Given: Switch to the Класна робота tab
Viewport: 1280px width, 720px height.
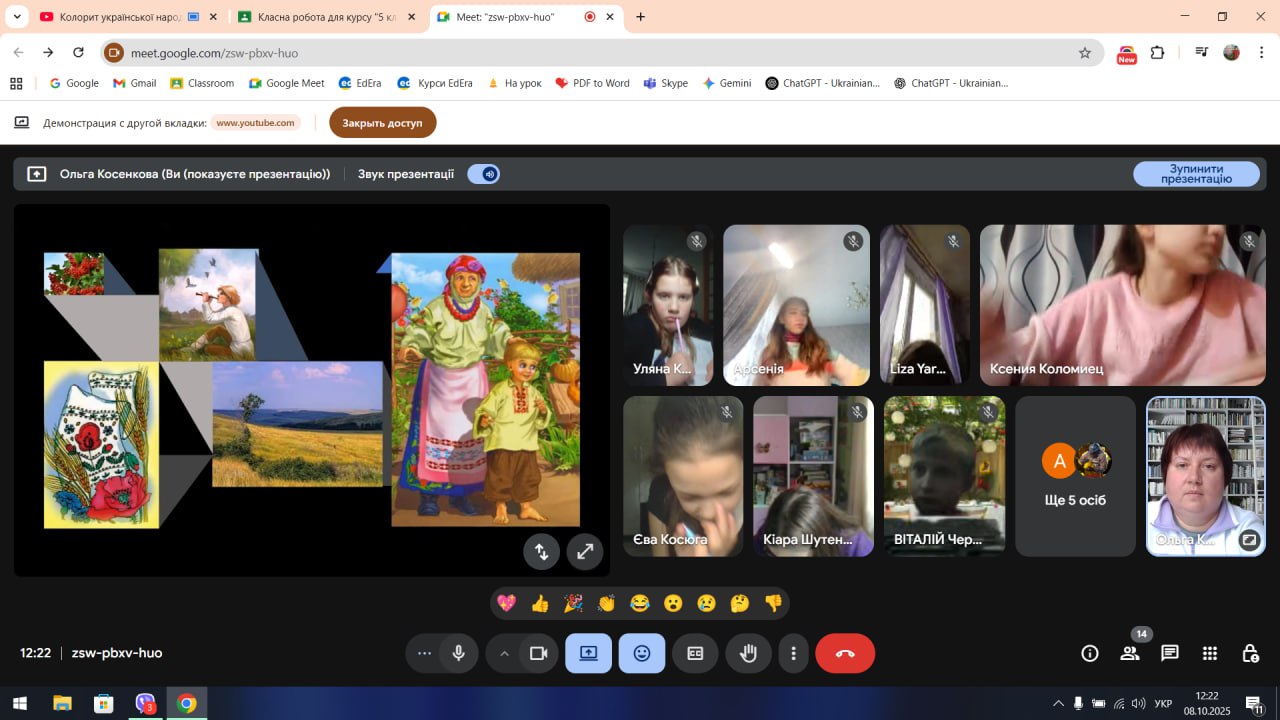Looking at the screenshot, I should [x=320, y=17].
